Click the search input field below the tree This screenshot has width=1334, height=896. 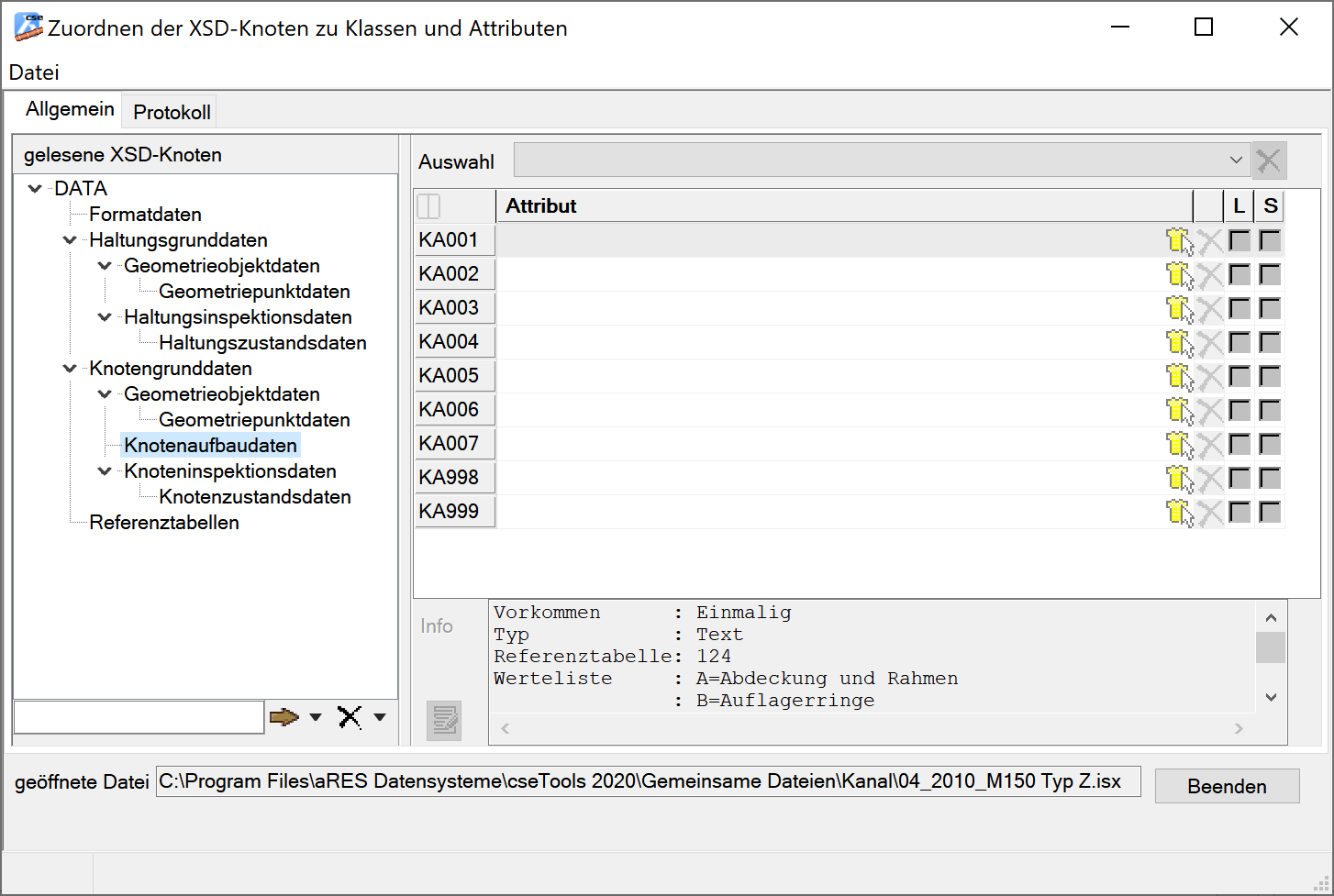pos(139,717)
